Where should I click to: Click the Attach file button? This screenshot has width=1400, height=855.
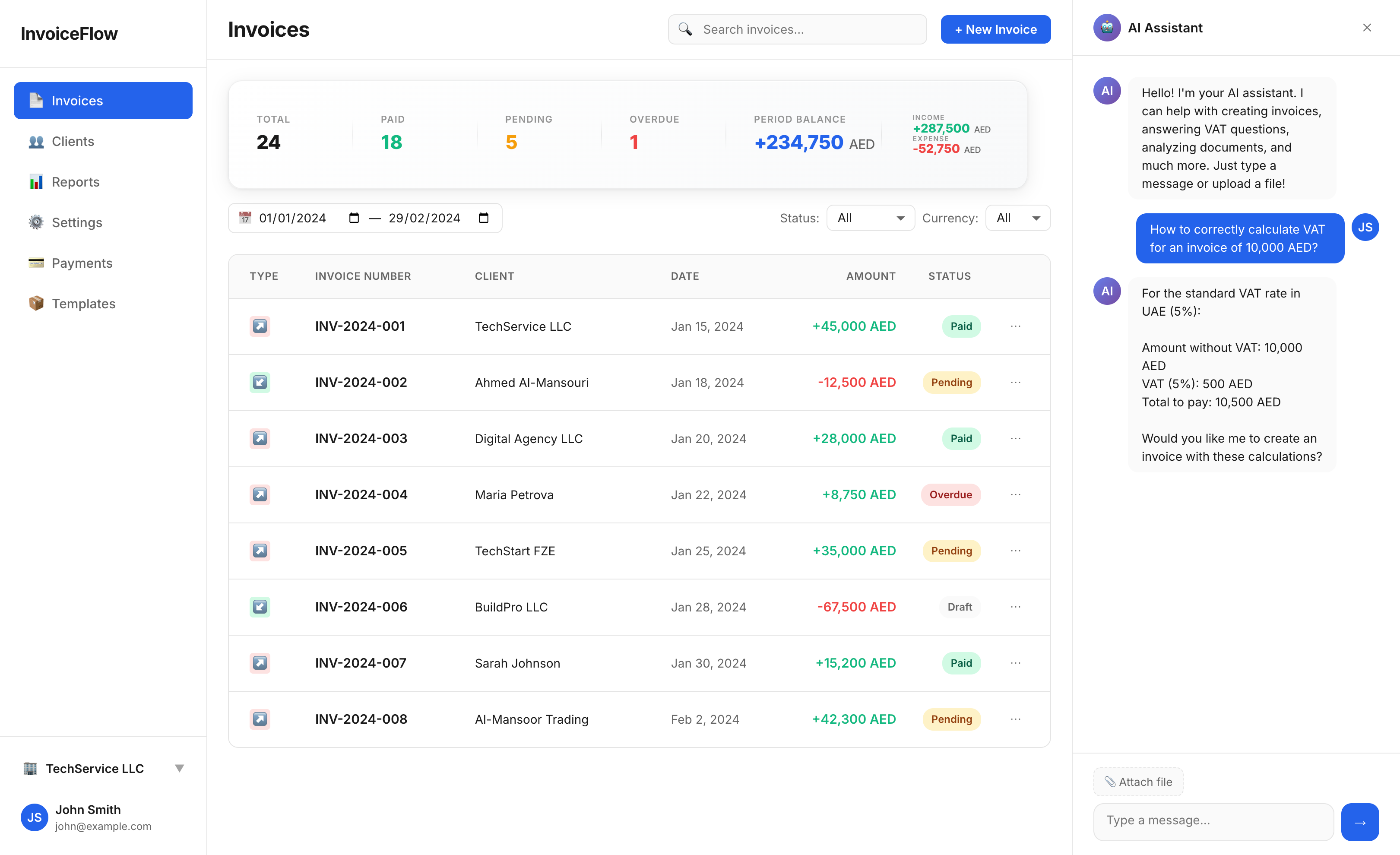pos(1138,782)
